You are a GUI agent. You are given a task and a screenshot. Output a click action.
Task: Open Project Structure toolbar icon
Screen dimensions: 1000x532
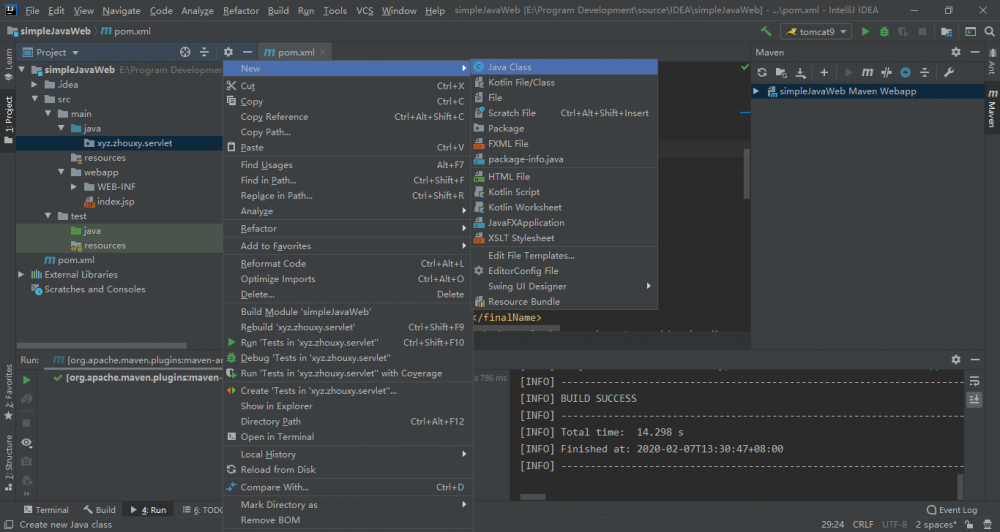(x=946, y=31)
